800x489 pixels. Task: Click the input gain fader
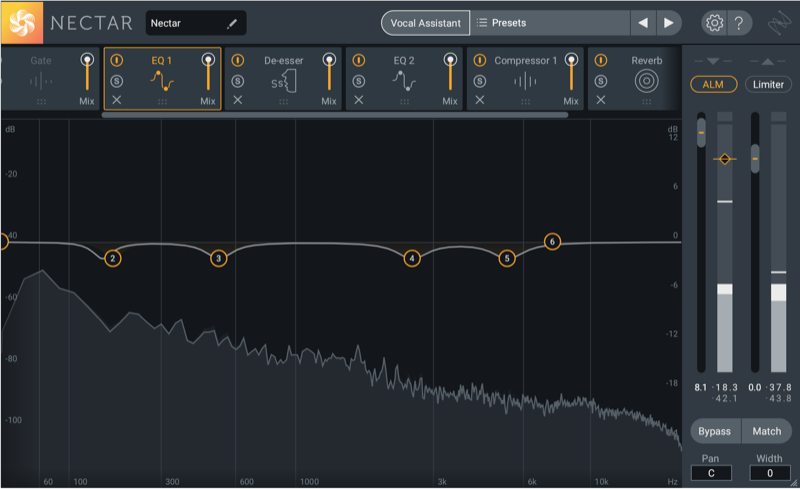(702, 133)
